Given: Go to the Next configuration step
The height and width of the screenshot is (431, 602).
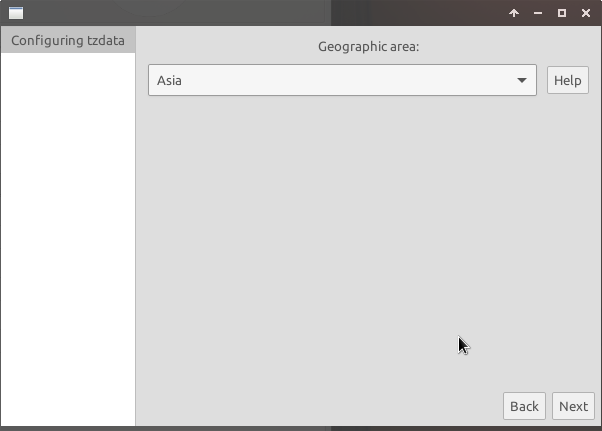Looking at the screenshot, I should [573, 406].
